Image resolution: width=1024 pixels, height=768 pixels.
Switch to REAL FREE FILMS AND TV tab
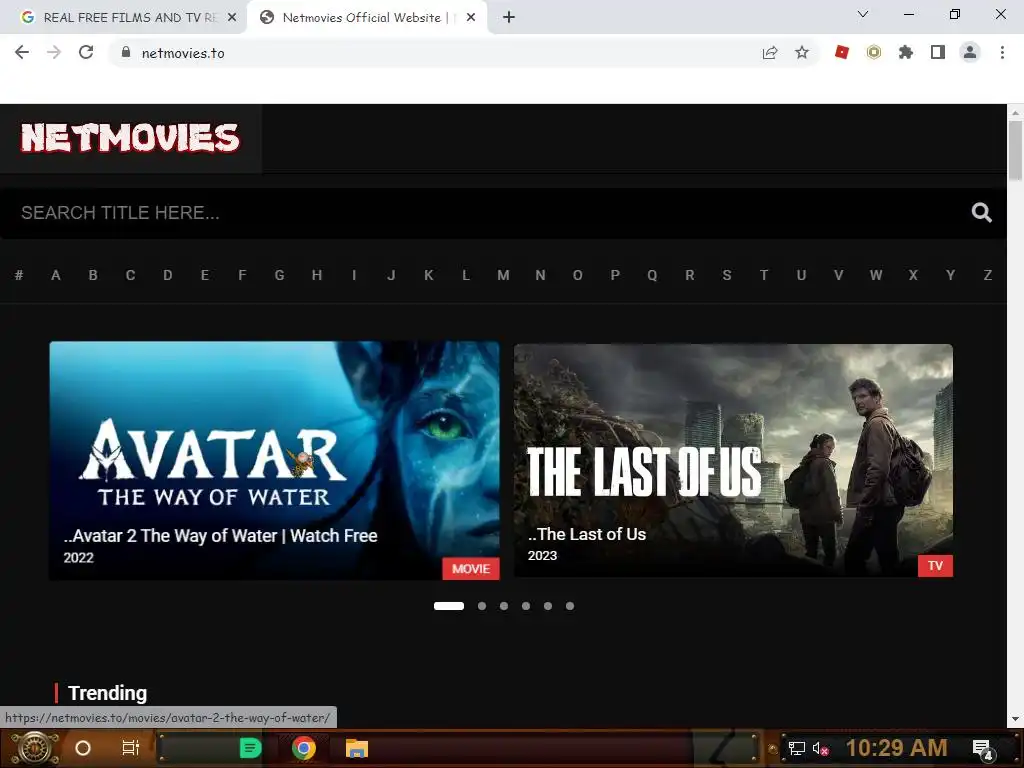[124, 17]
